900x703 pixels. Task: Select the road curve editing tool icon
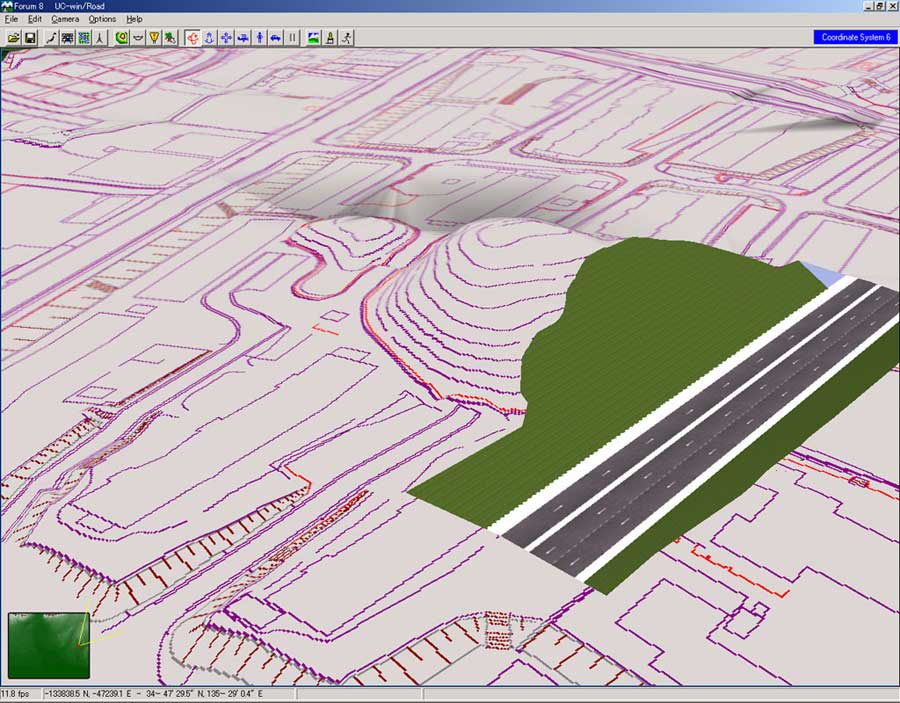tap(52, 38)
